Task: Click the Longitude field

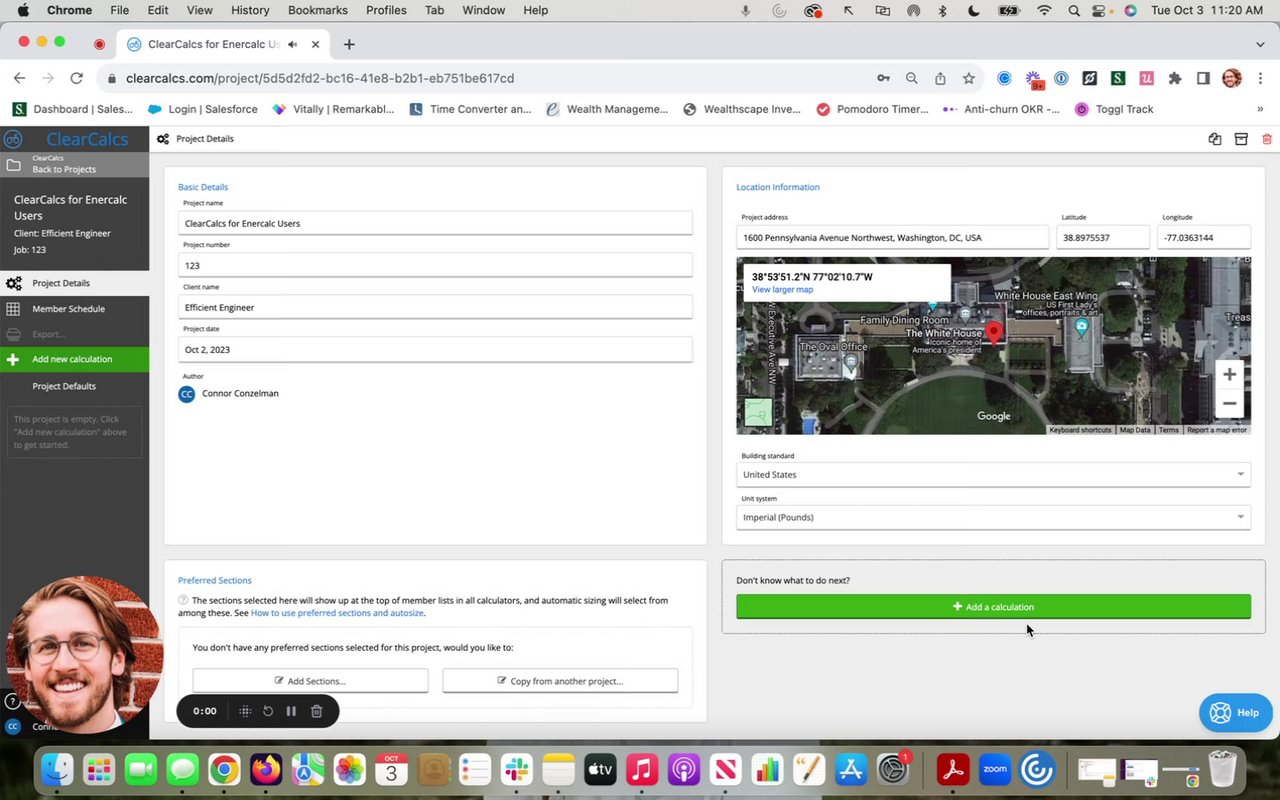Action: [1204, 238]
